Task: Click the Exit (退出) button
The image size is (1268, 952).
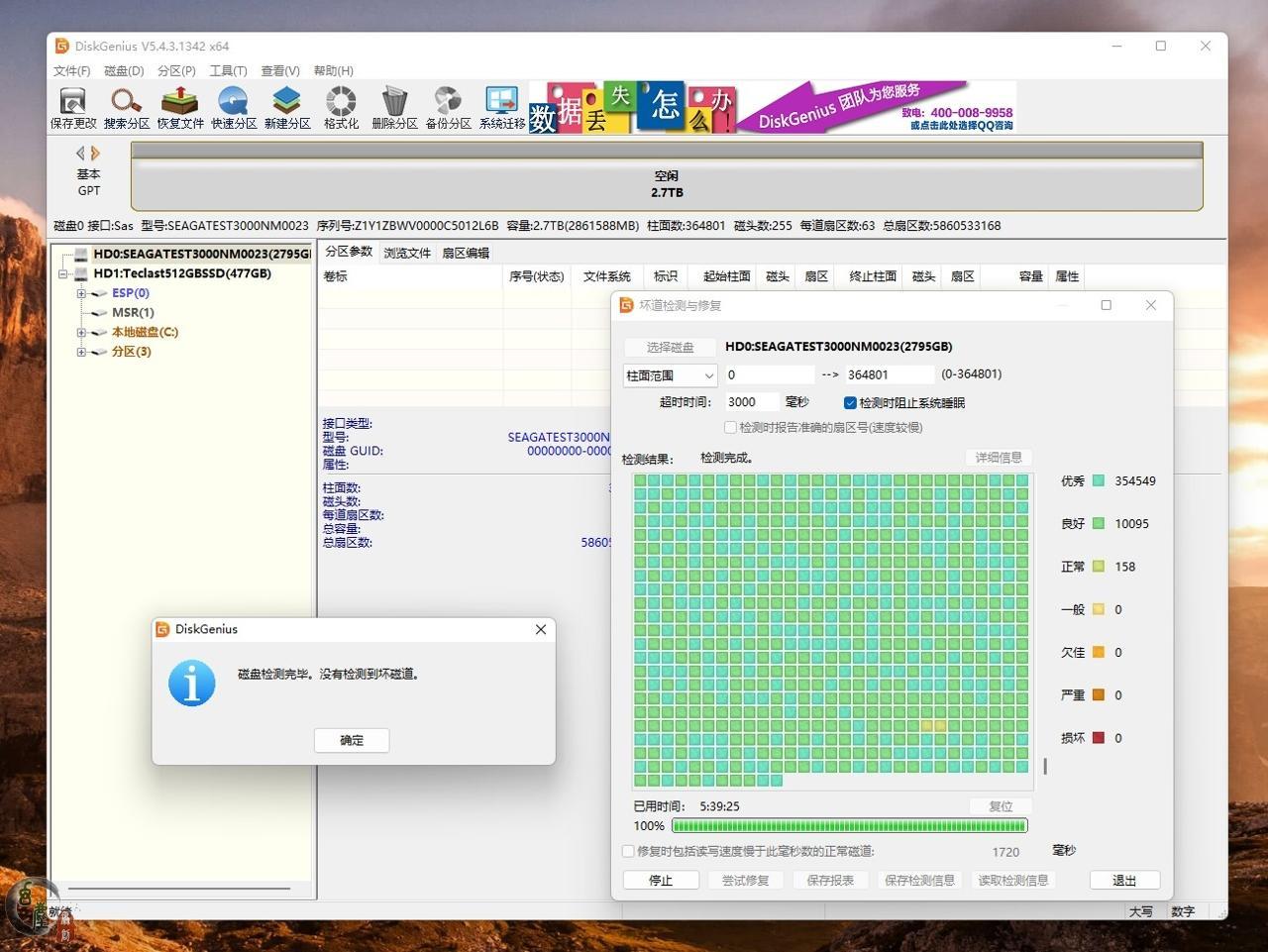Action: pyautogui.click(x=1123, y=881)
